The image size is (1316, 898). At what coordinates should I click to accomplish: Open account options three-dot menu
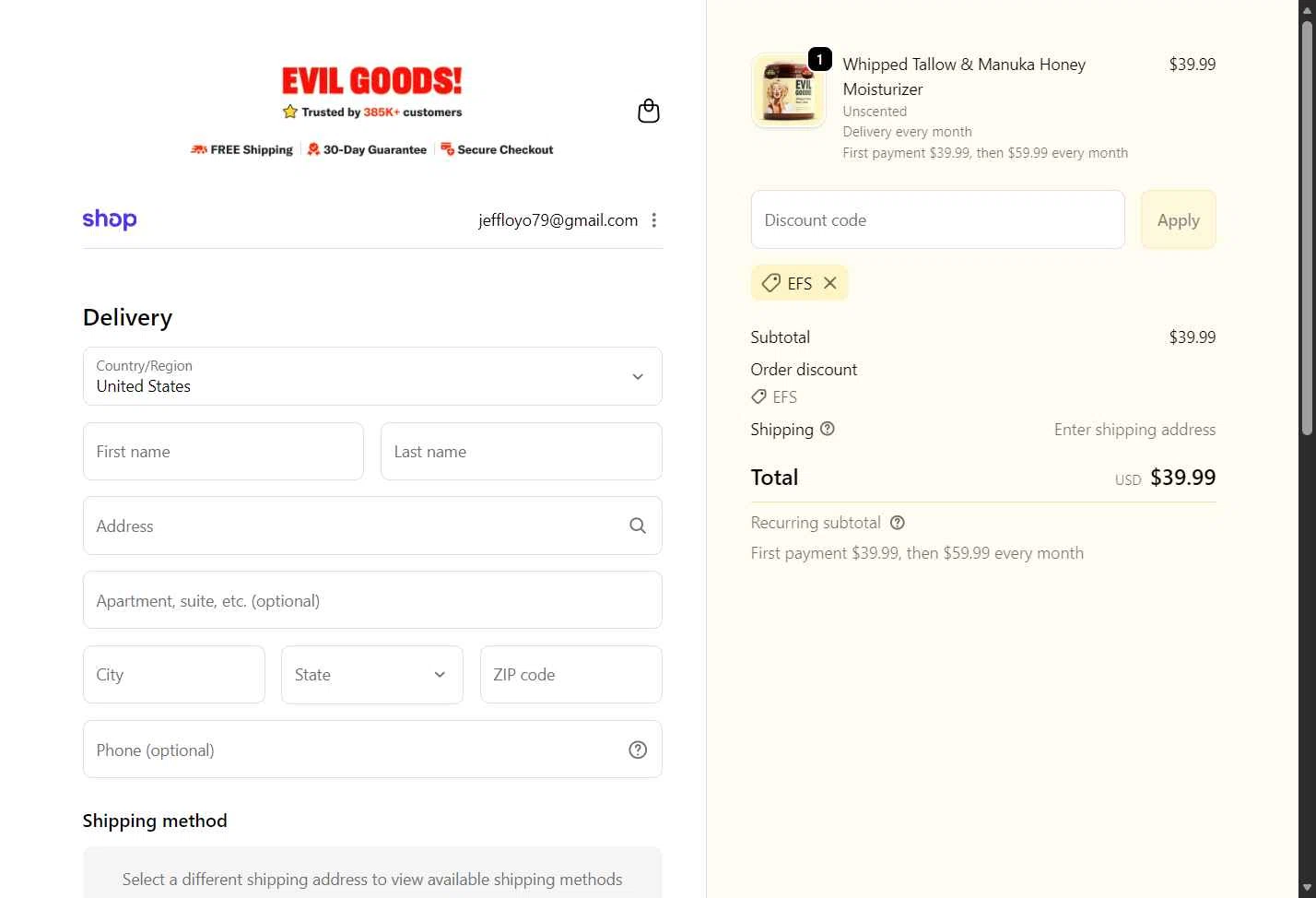(654, 220)
